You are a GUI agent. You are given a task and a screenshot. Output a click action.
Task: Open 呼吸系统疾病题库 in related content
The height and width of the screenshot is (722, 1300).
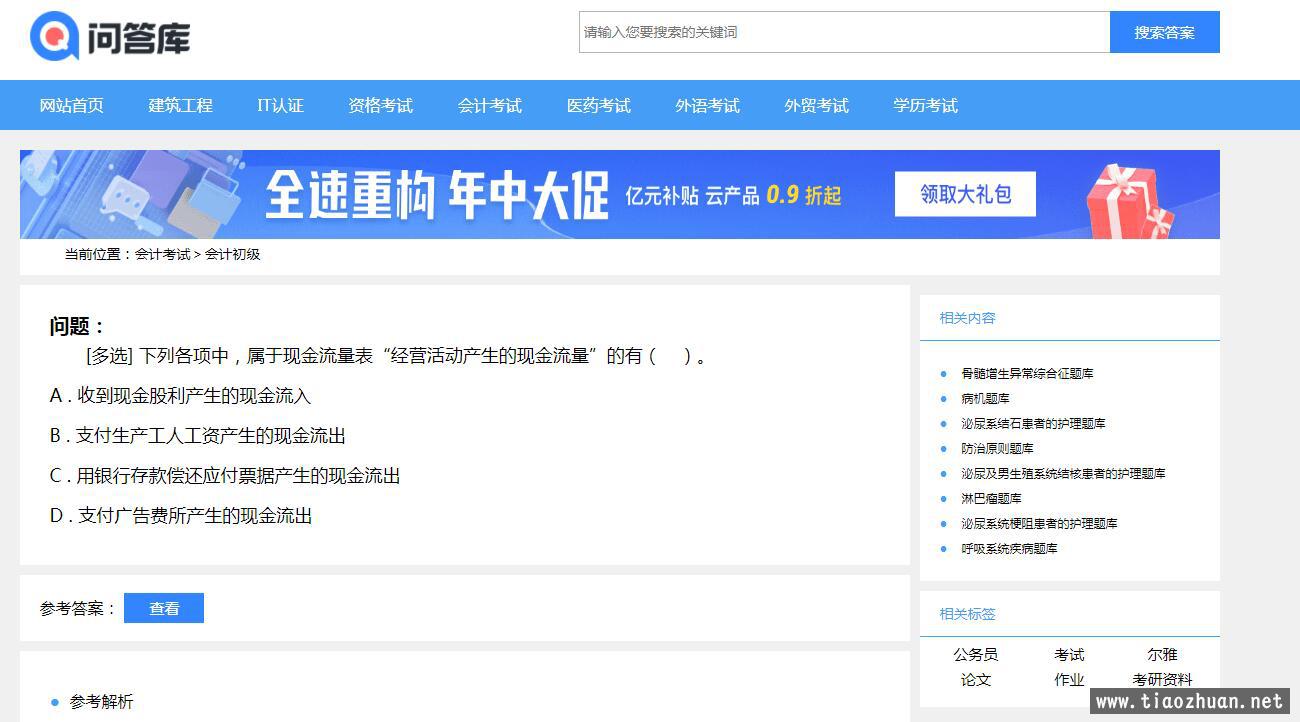coord(1009,548)
